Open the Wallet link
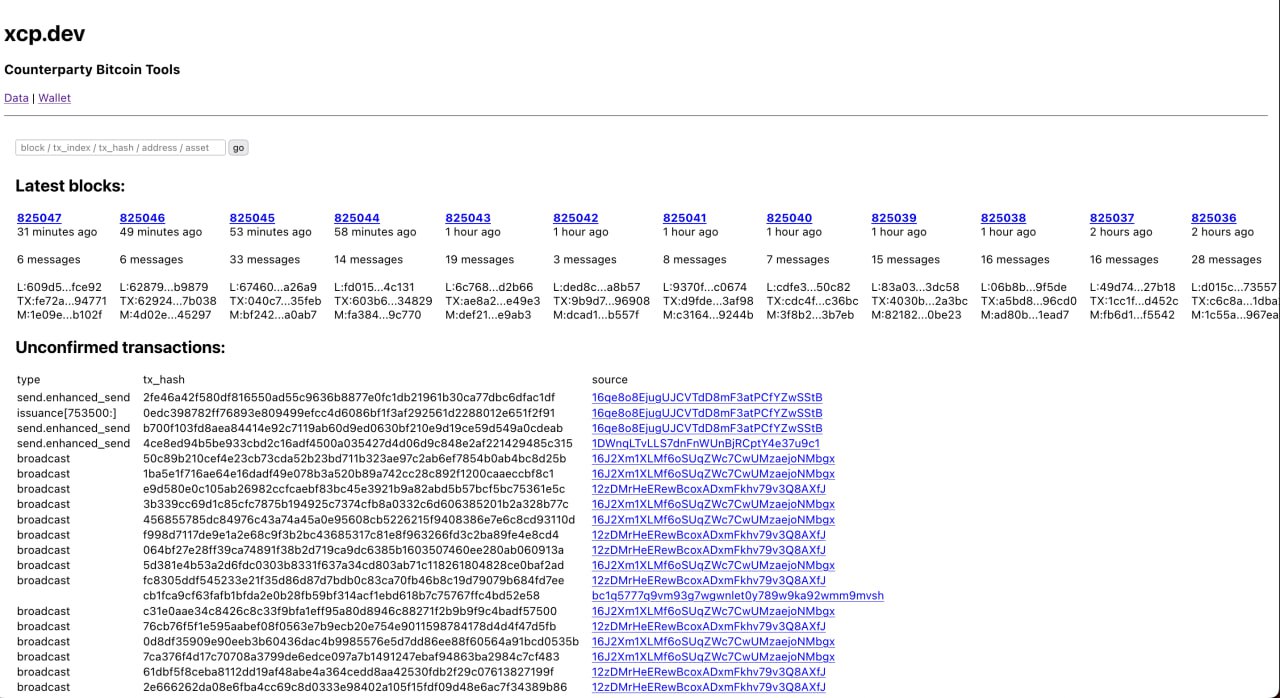This screenshot has width=1280, height=698. pyautogui.click(x=54, y=98)
